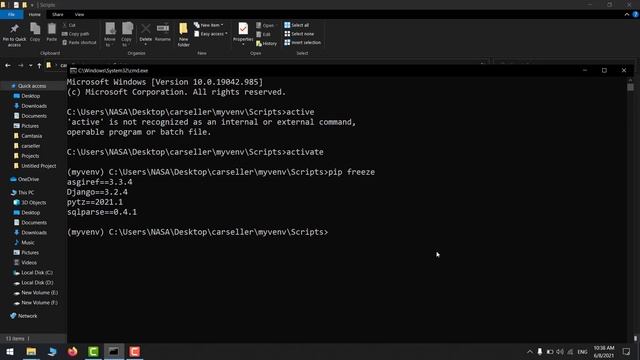Screen dimensions: 640x360
Task: Open Videos under This PC
Action: 25,262
